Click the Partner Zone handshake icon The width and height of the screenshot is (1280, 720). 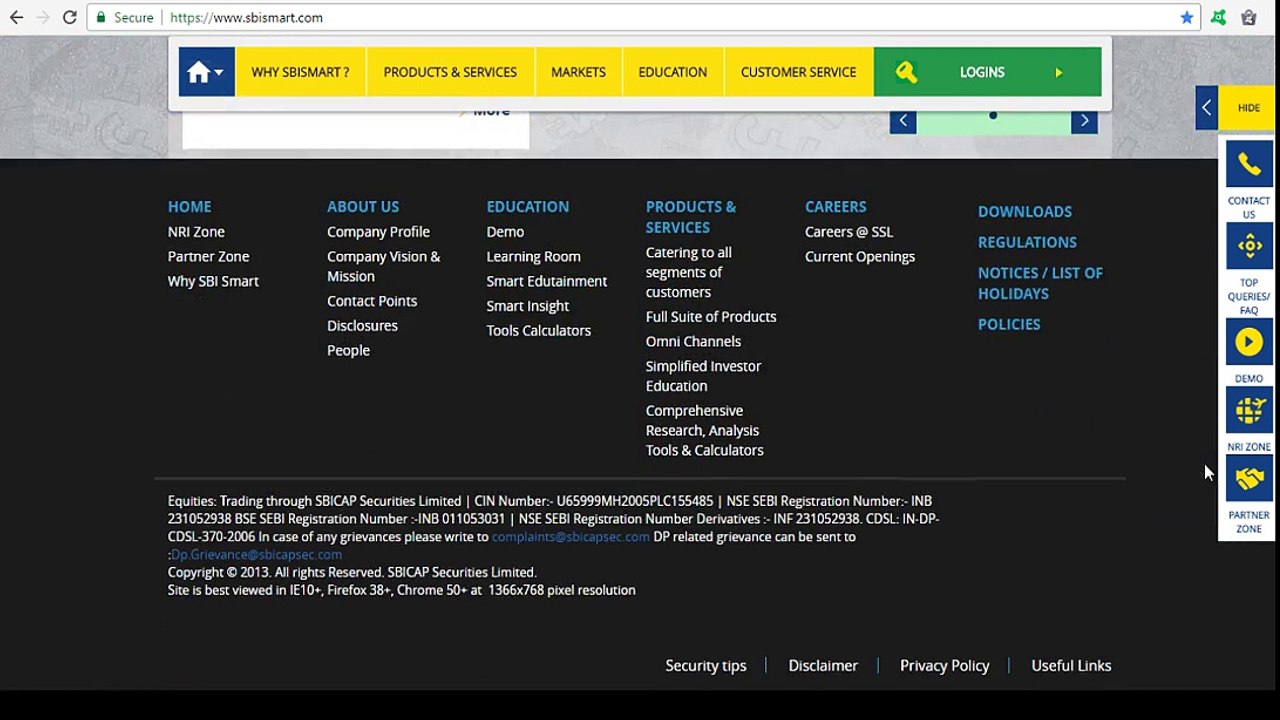tap(1249, 479)
